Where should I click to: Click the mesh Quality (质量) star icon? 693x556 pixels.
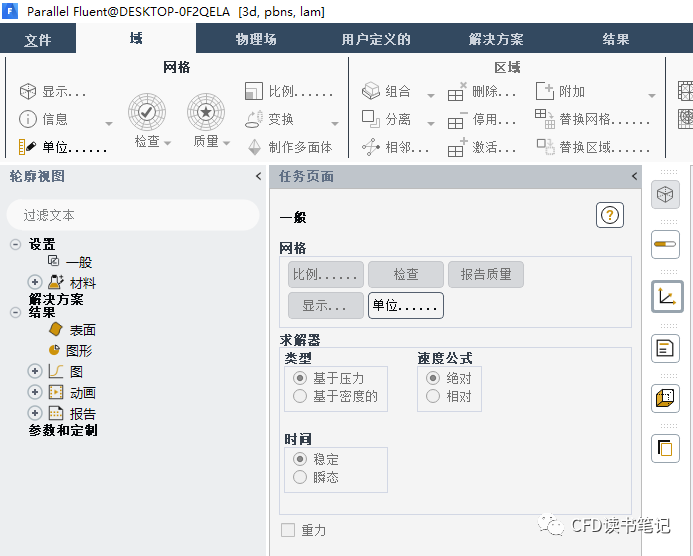coord(206,112)
